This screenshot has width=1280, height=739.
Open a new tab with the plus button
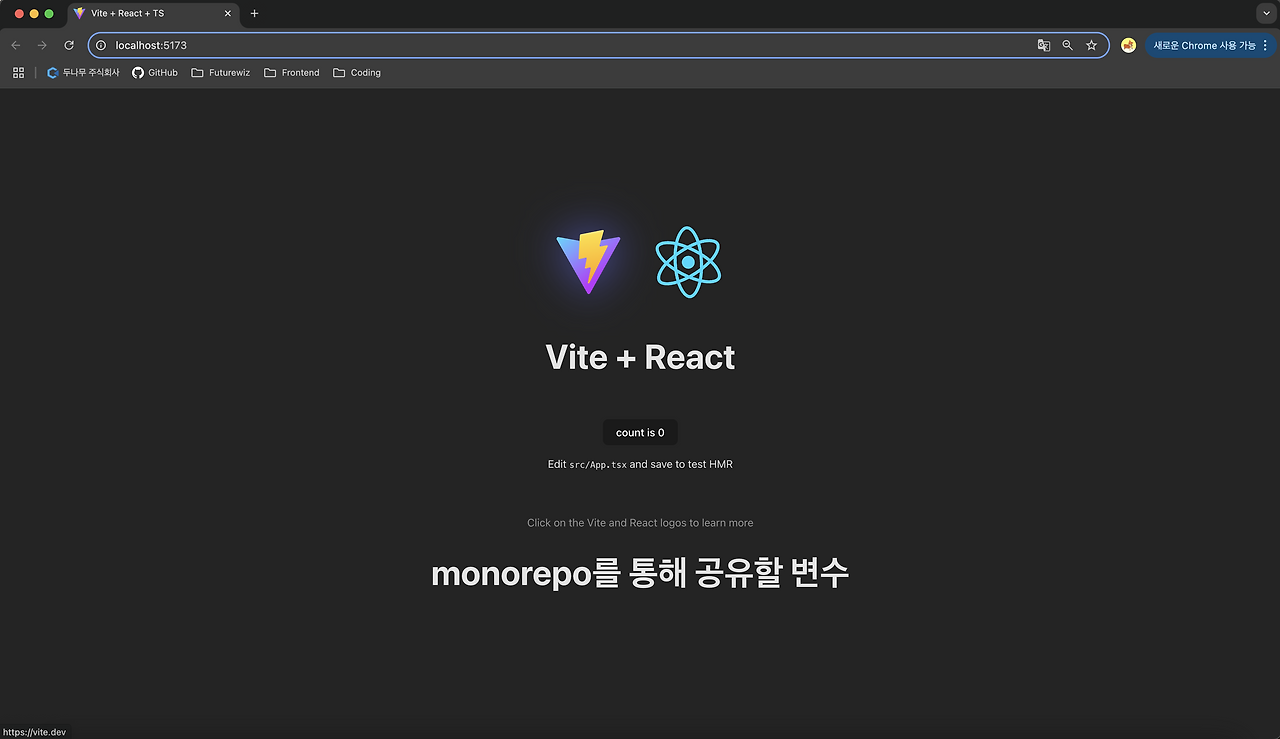(254, 14)
